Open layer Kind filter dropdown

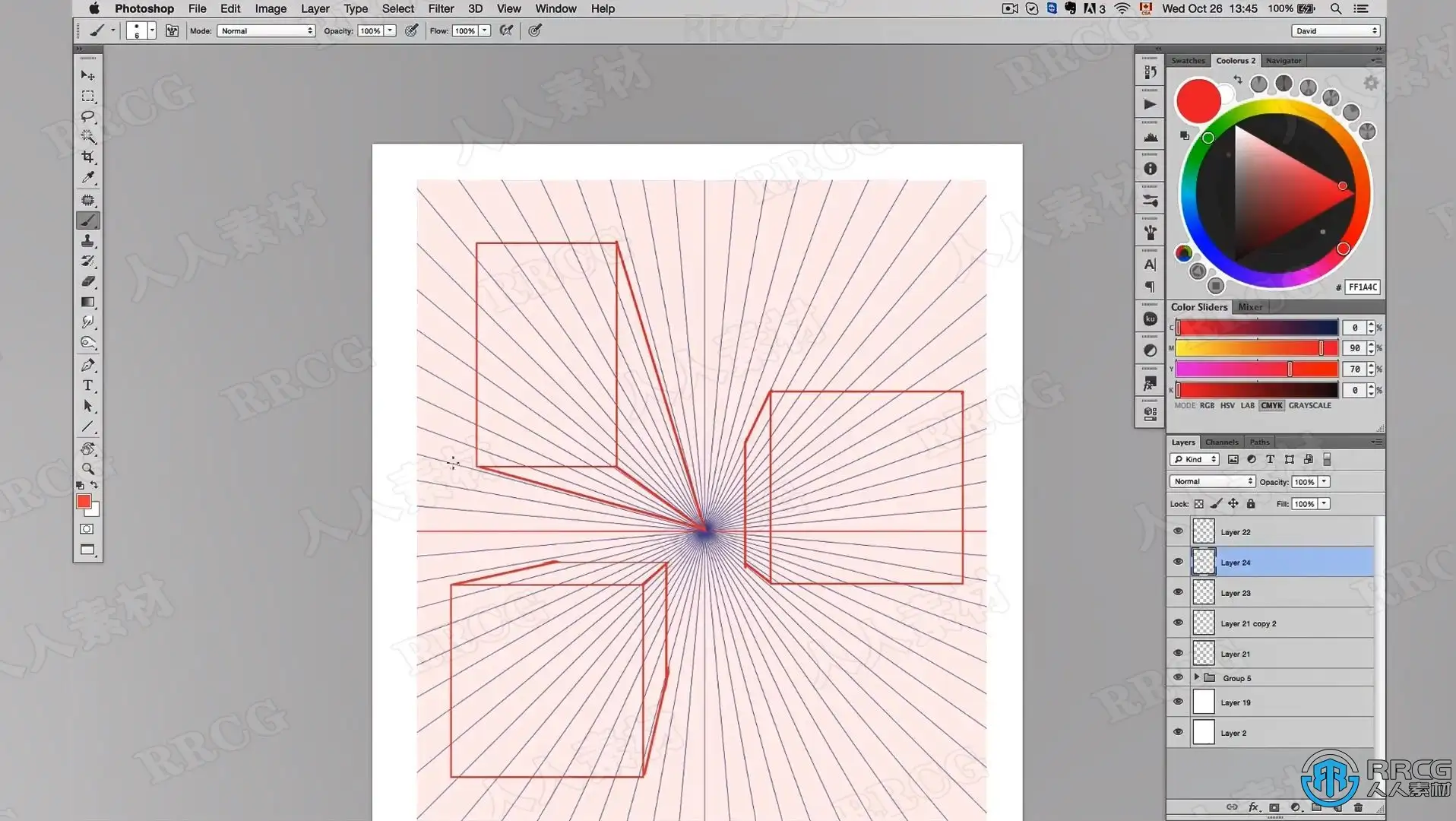(x=1195, y=459)
